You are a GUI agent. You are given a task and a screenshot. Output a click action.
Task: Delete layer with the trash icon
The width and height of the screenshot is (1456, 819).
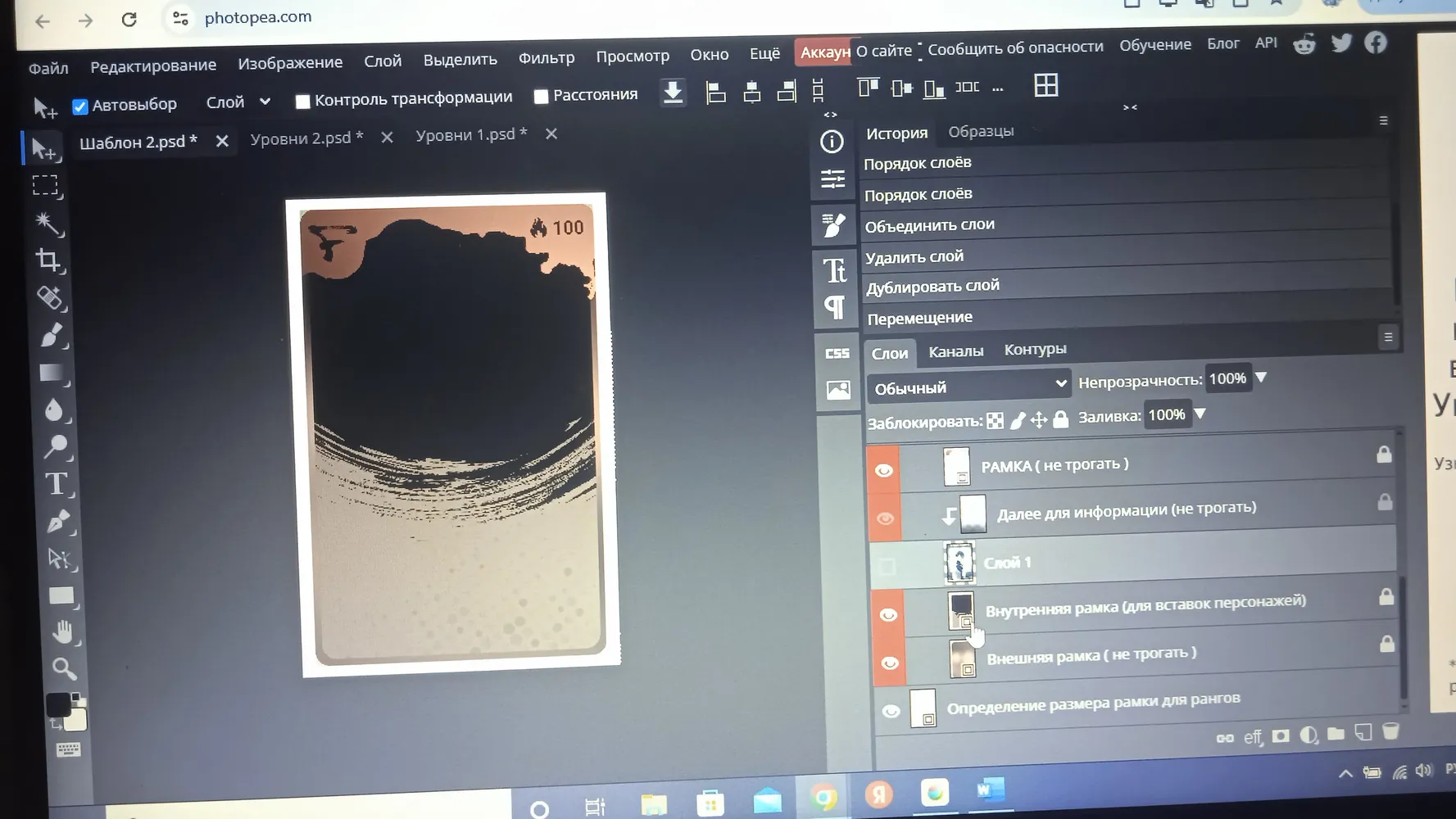click(1390, 731)
